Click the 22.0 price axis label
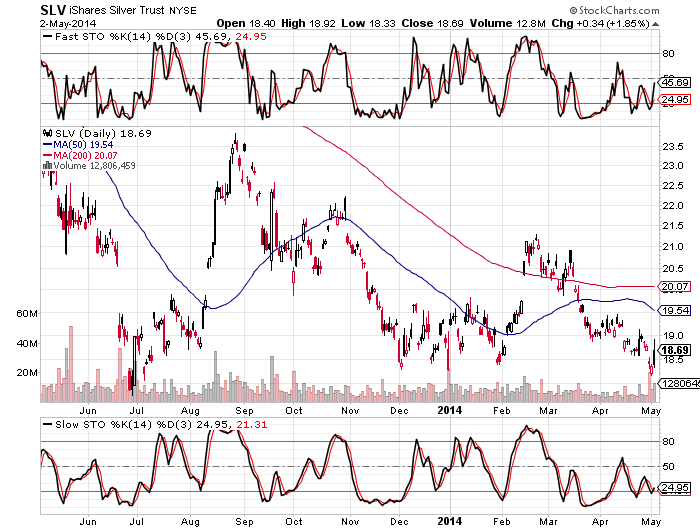700x530 pixels. point(673,206)
